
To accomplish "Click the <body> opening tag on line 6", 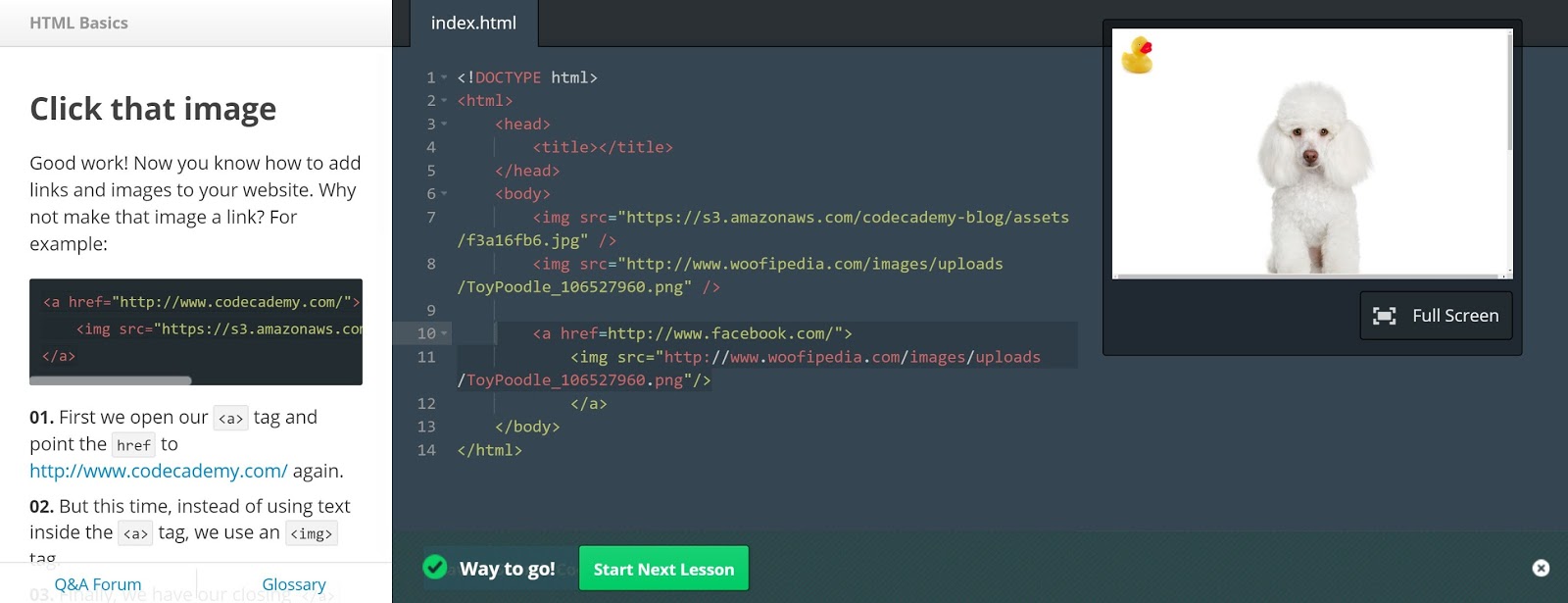I will point(522,194).
